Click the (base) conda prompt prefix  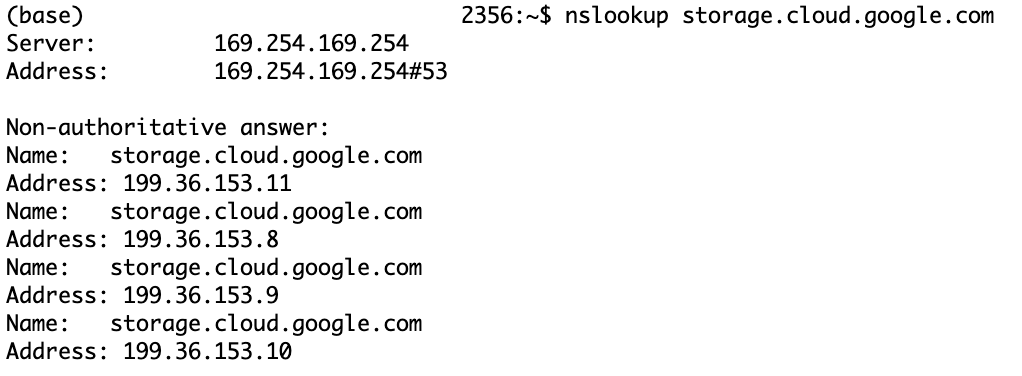point(45,16)
